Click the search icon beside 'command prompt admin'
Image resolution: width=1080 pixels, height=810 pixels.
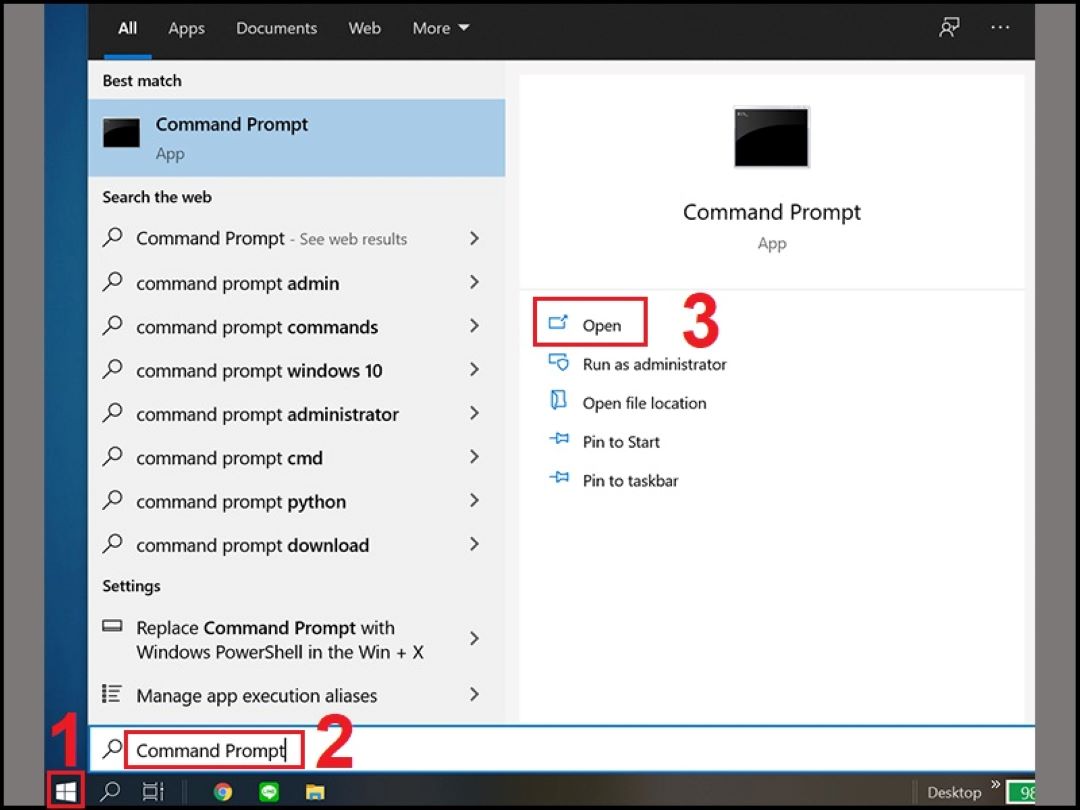click(112, 282)
